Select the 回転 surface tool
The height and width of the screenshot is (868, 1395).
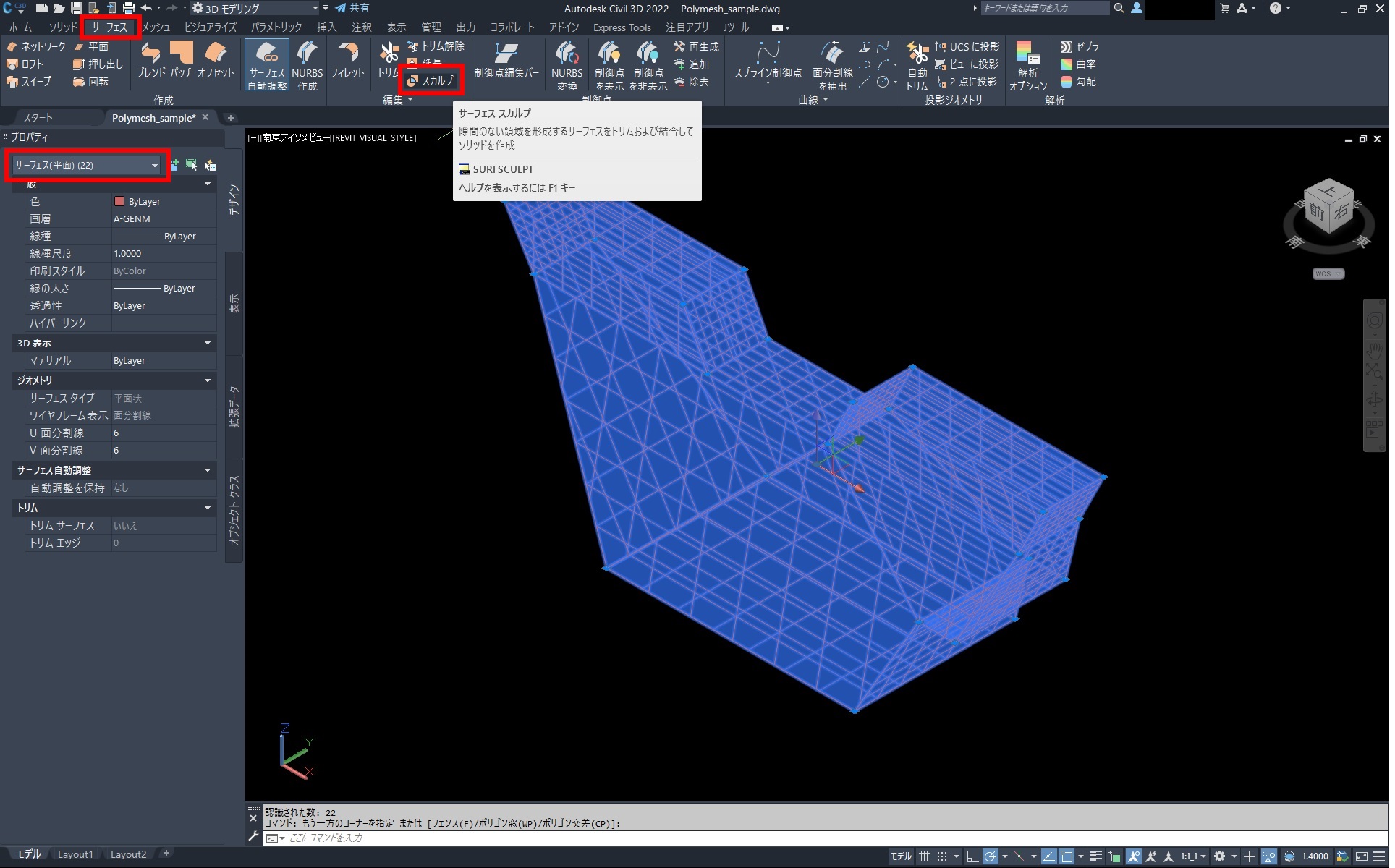click(x=90, y=82)
